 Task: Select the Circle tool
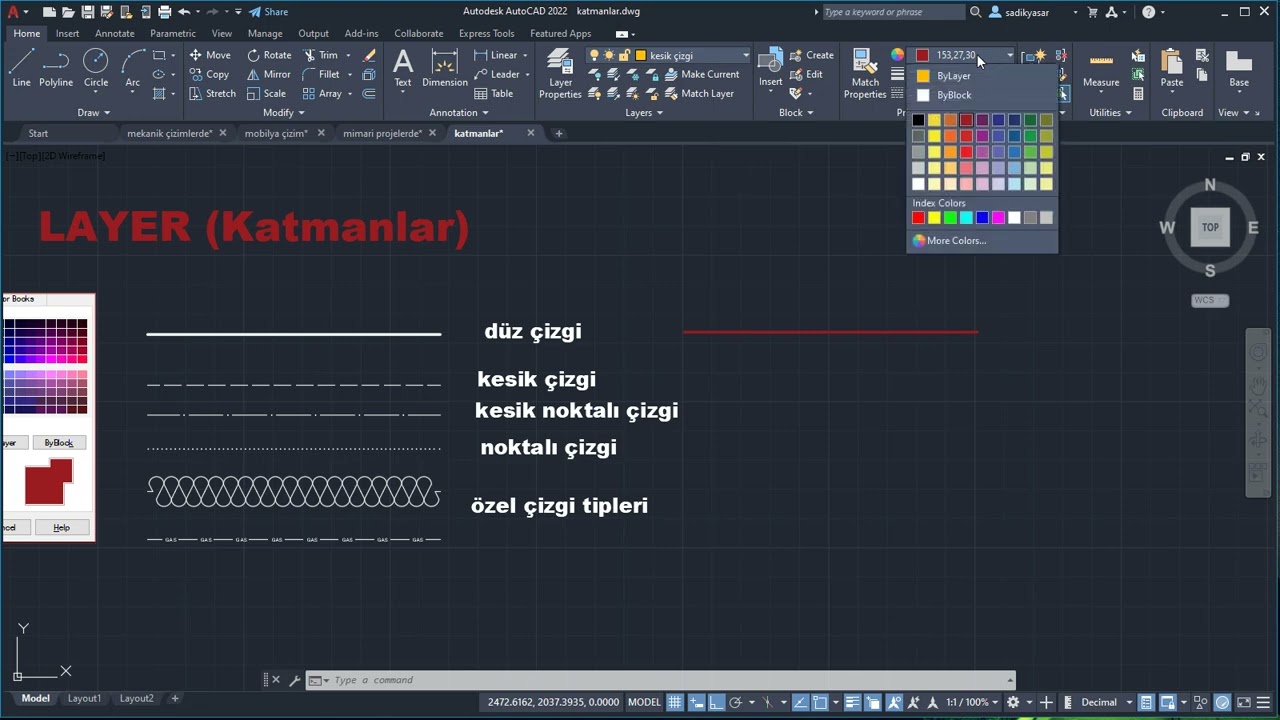[x=96, y=68]
